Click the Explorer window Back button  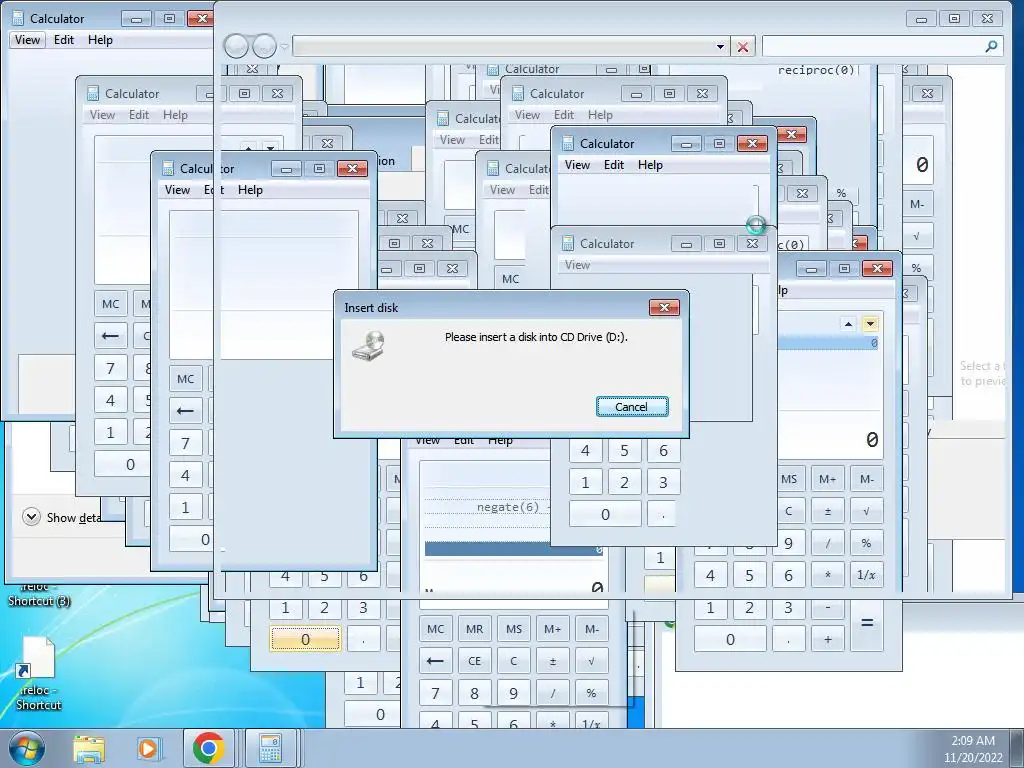click(x=236, y=46)
